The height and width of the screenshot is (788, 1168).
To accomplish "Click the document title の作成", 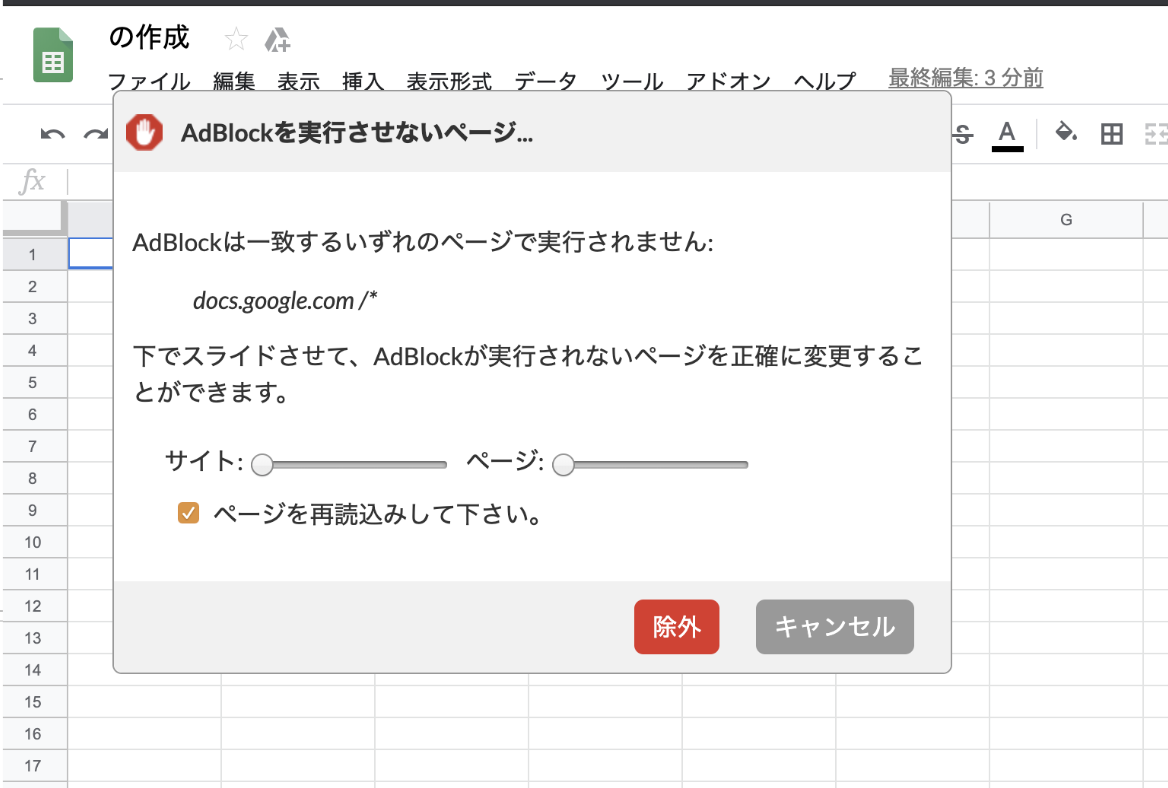I will pyautogui.click(x=149, y=37).
